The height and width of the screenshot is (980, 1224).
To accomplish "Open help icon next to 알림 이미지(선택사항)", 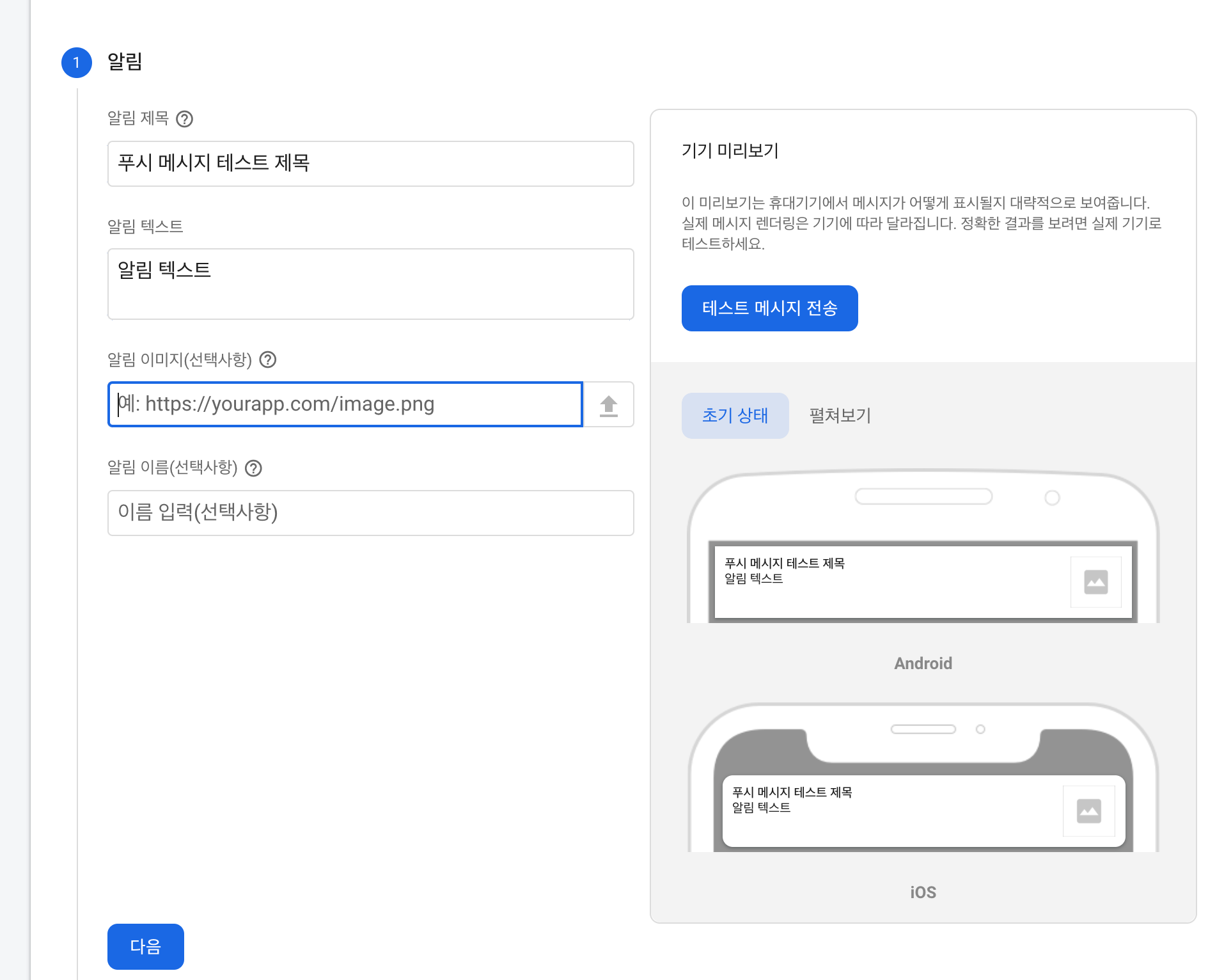I will click(x=268, y=360).
